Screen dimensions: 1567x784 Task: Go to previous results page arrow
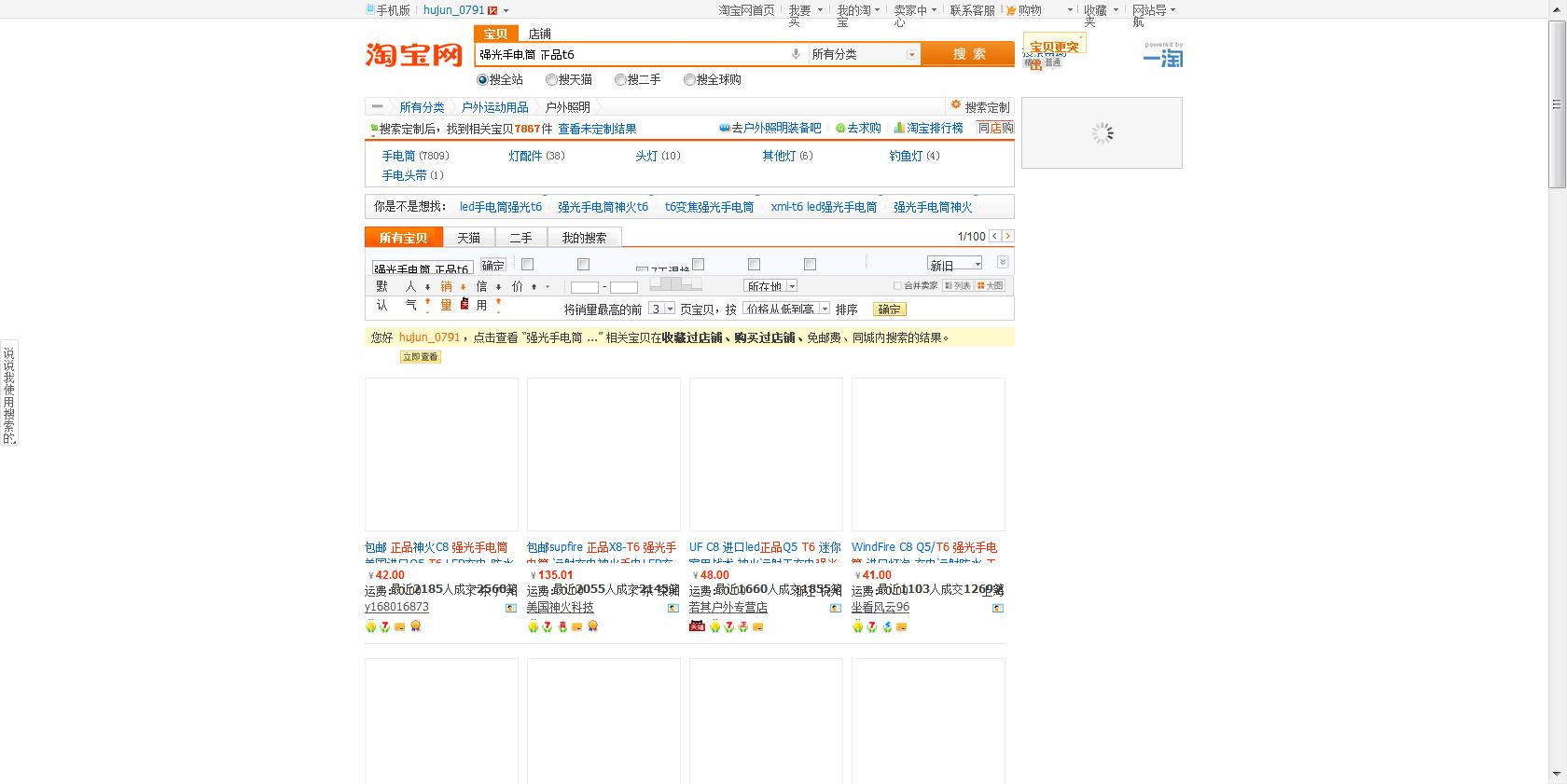pos(995,236)
